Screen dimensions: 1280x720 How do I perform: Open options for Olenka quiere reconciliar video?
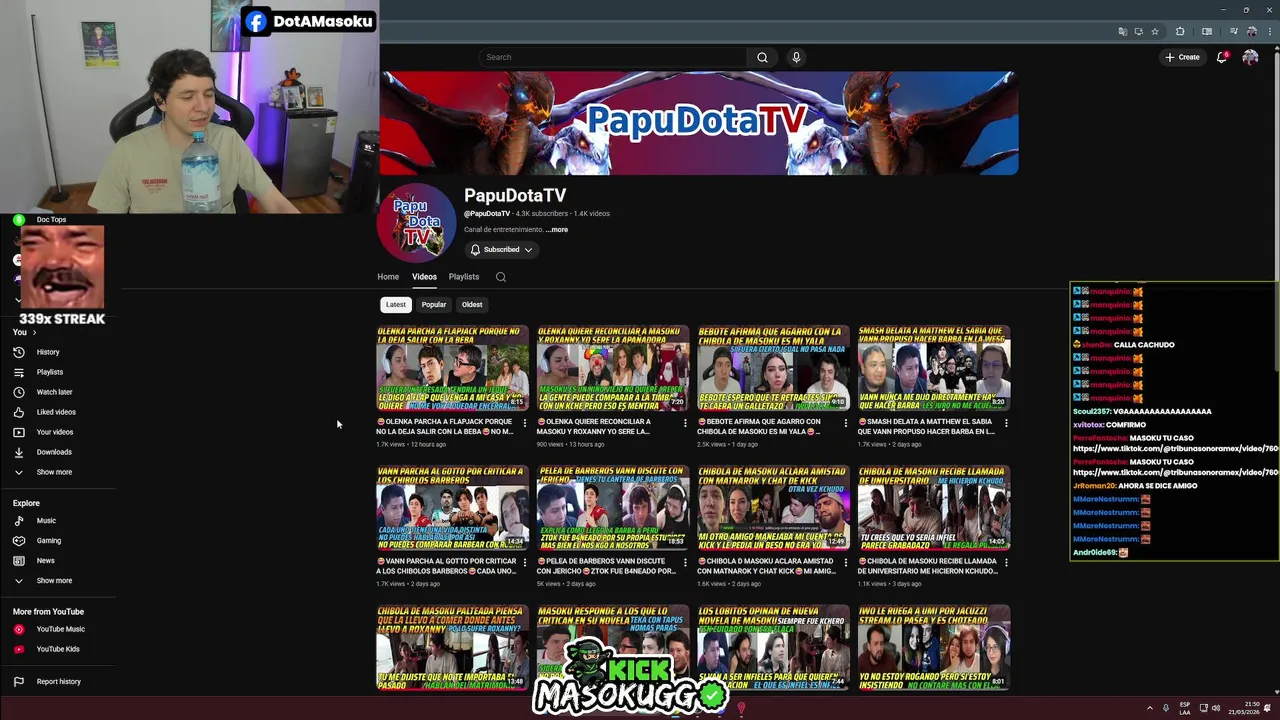[x=685, y=423]
